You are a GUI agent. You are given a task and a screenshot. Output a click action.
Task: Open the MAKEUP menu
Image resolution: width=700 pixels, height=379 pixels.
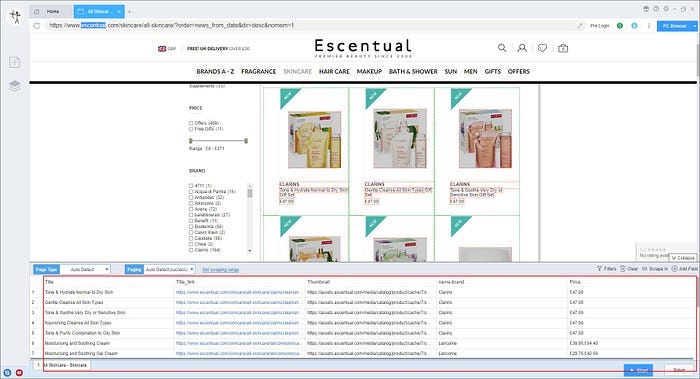pos(369,71)
